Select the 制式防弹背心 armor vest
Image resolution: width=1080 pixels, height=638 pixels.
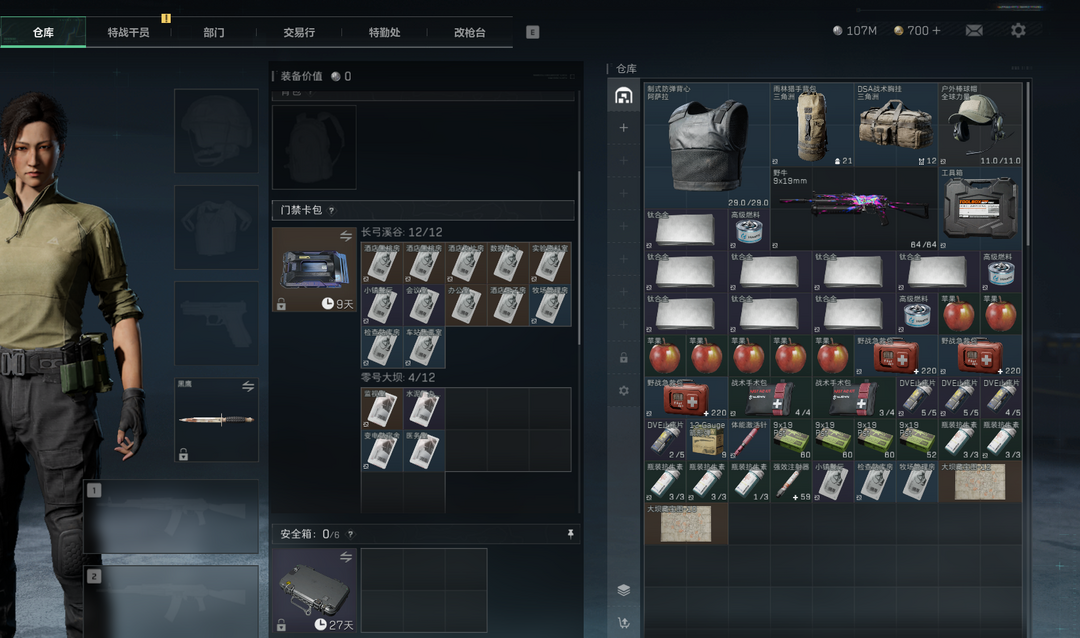[707, 145]
